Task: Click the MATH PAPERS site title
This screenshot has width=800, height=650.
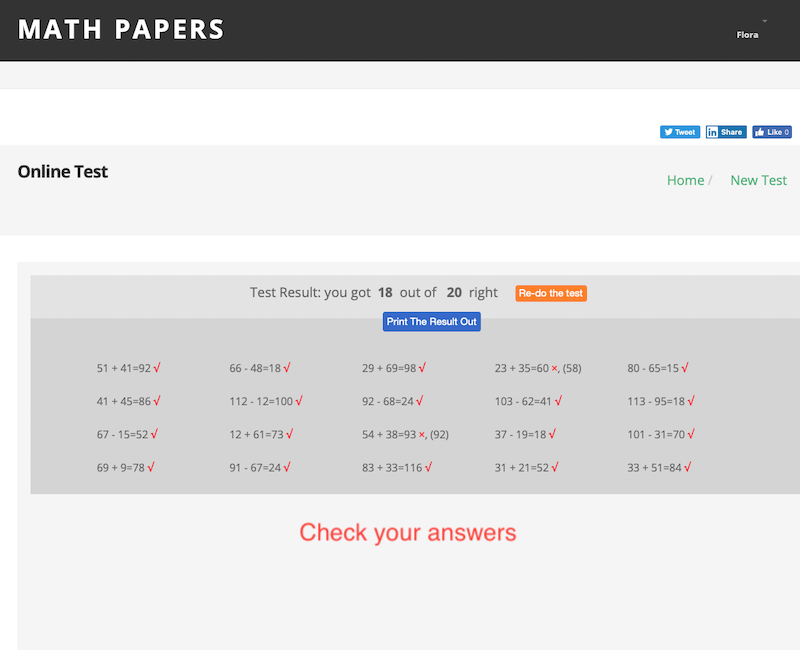Action: (x=121, y=30)
